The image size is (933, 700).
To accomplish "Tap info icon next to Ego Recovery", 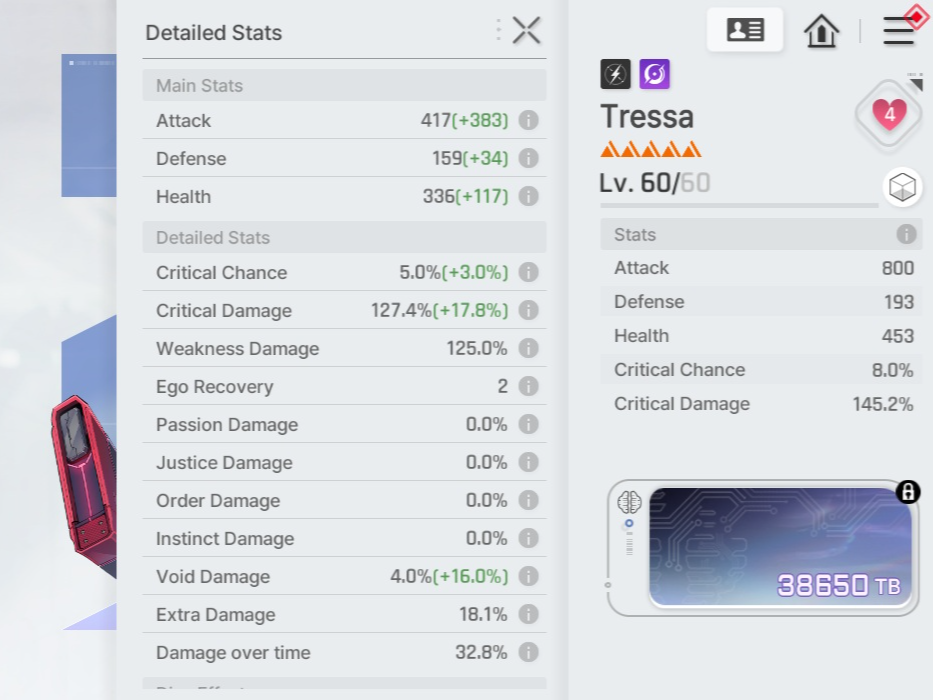I will tap(529, 387).
